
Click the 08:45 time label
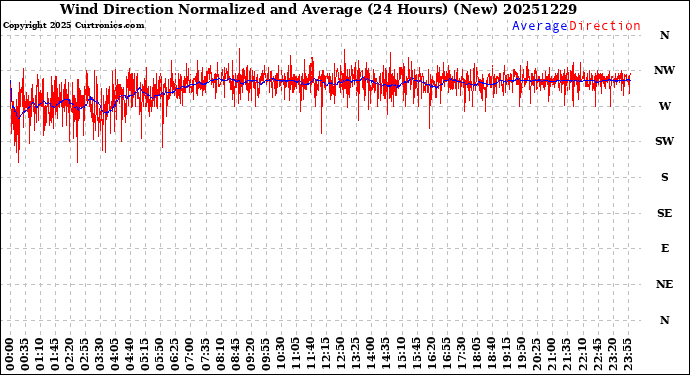point(235,354)
